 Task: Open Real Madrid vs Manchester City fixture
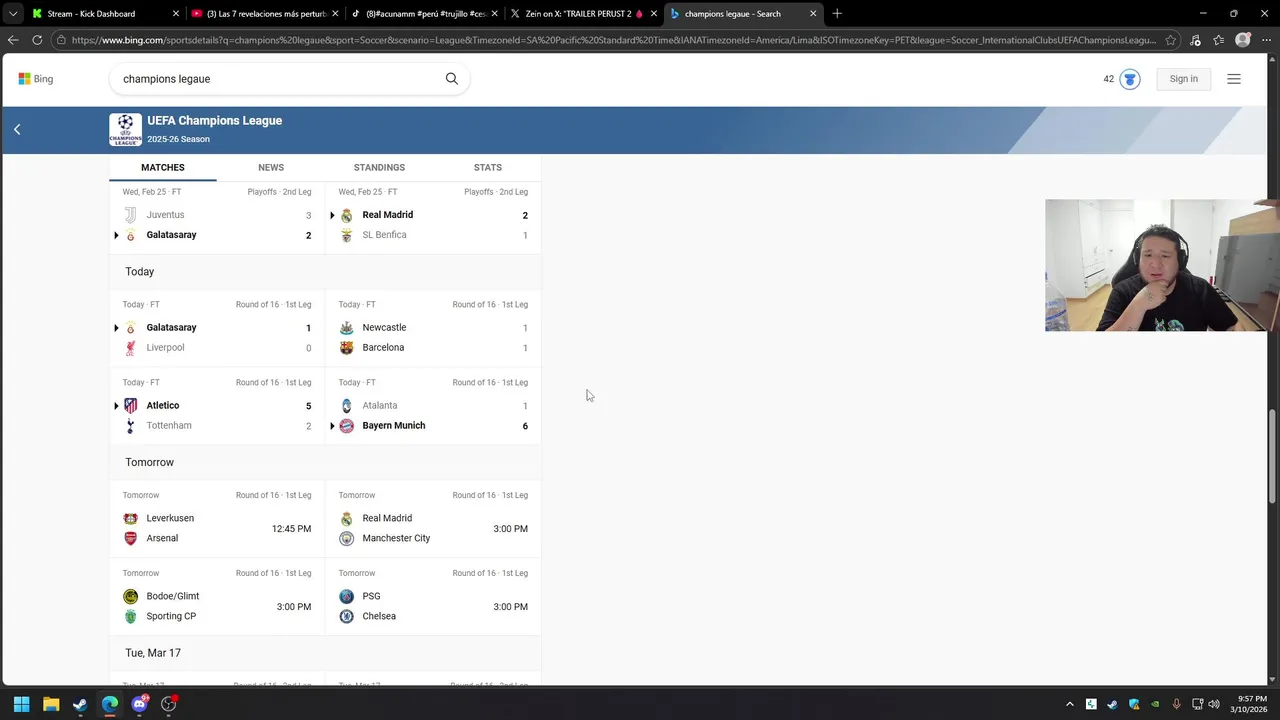(x=433, y=519)
